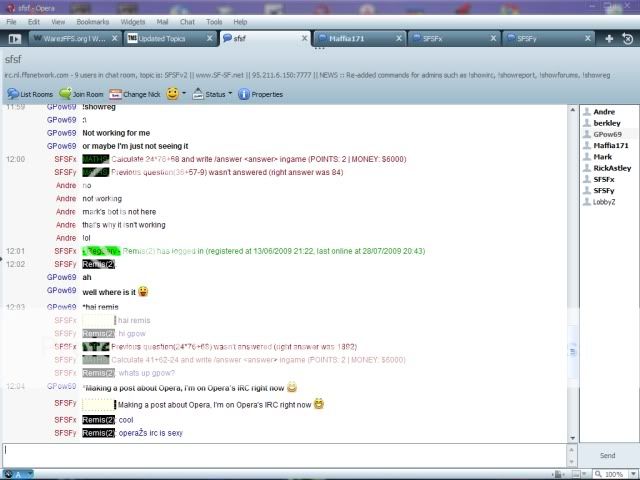640x480 pixels.
Task: Click the TMS favicon on Updated Topics tab
Action: (x=132, y=38)
